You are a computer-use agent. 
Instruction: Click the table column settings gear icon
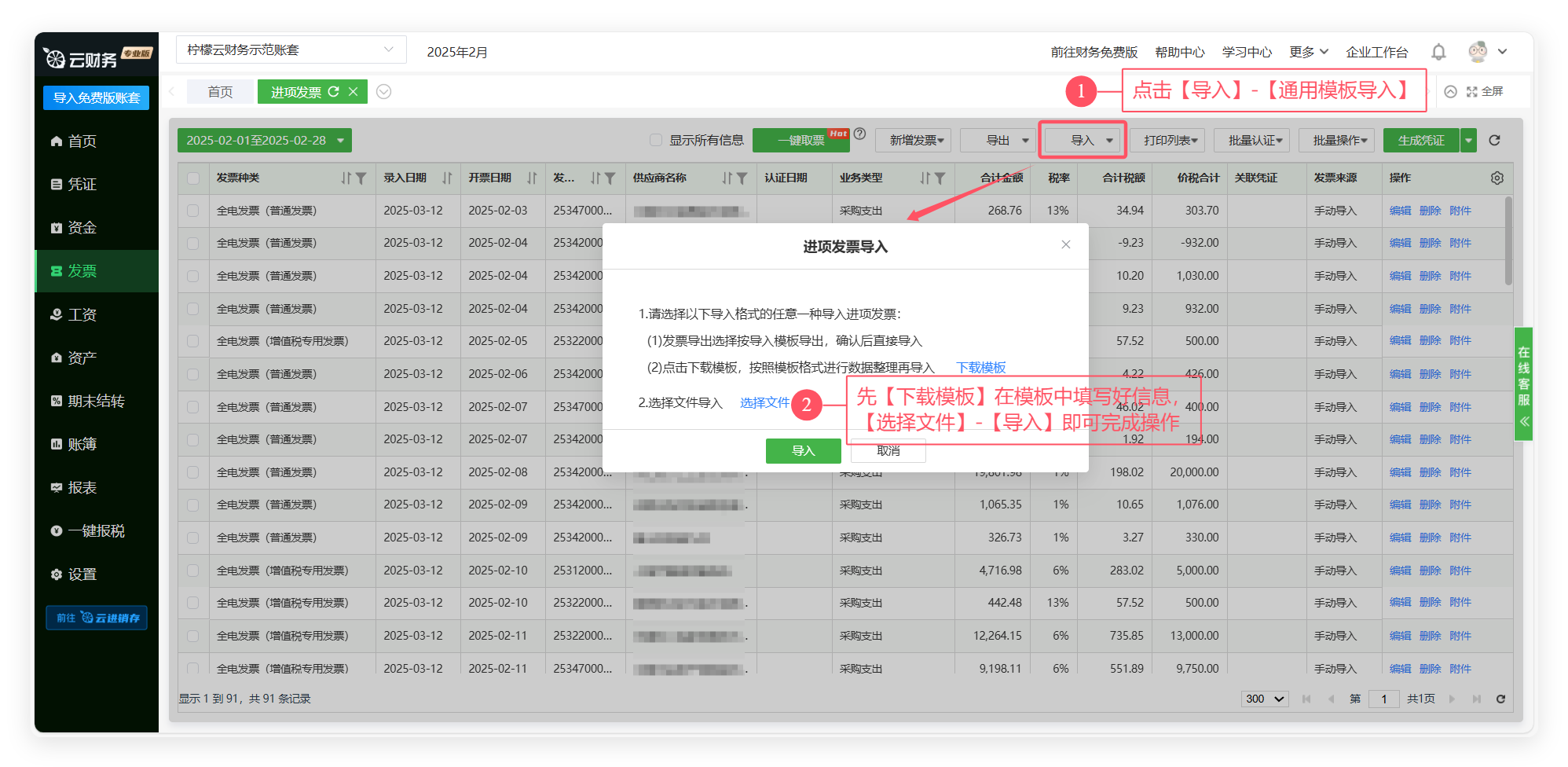click(1497, 178)
